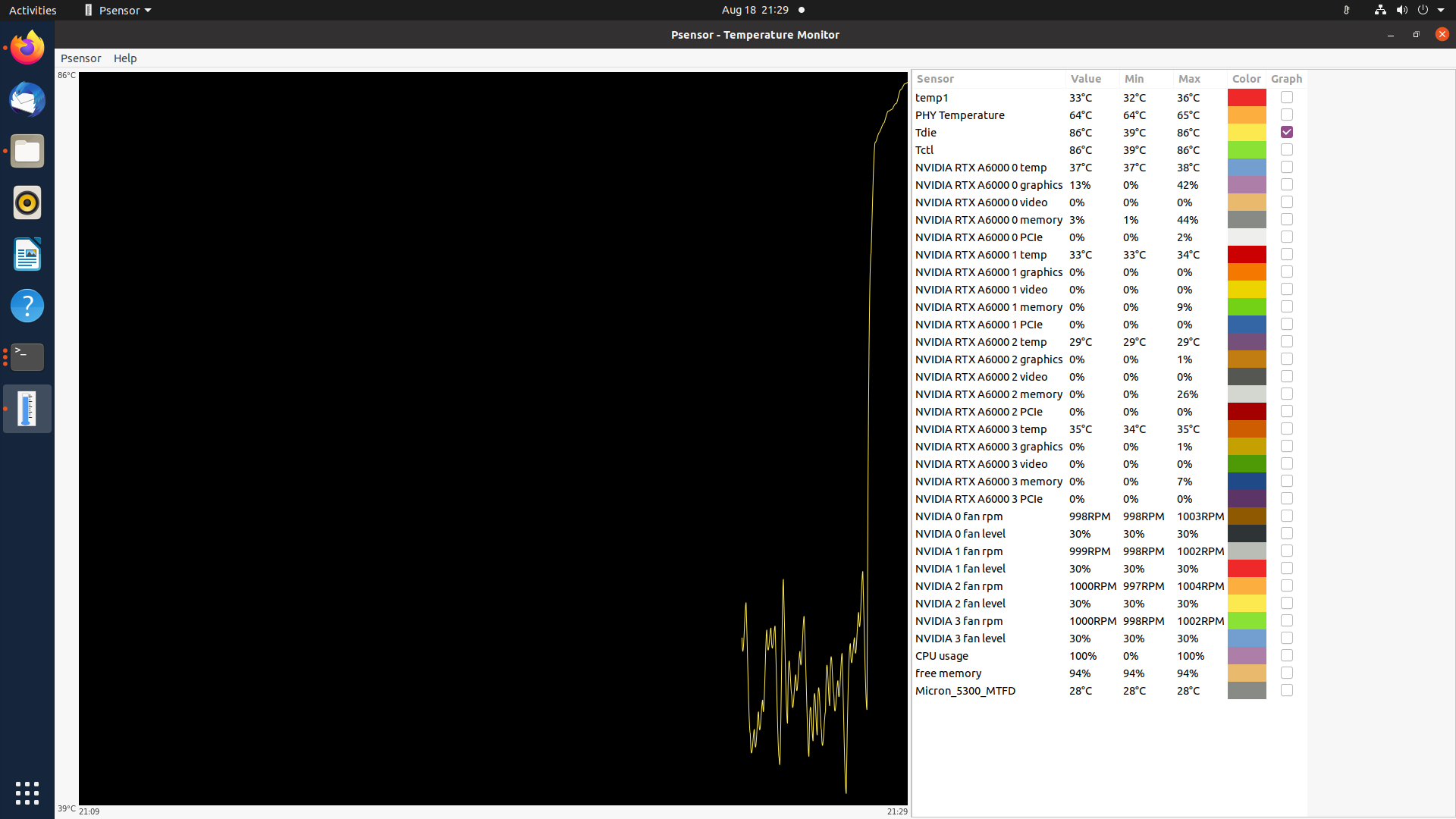The height and width of the screenshot is (819, 1456).
Task: Open the Files manager in dock
Action: pyautogui.click(x=27, y=151)
